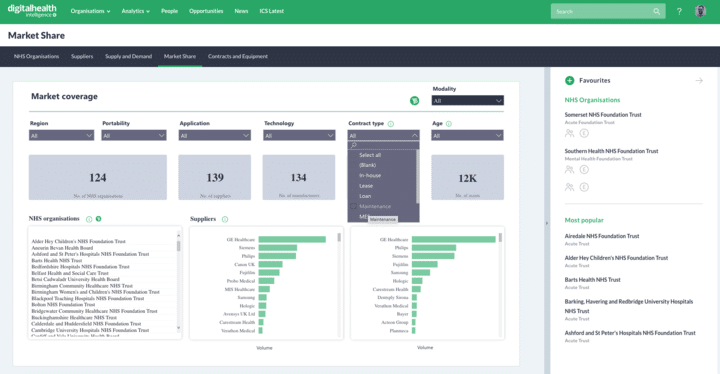Click people icon under Southern Health NHS Foundation Trust
Viewport: 720px width, 374px height.
[x=569, y=170]
